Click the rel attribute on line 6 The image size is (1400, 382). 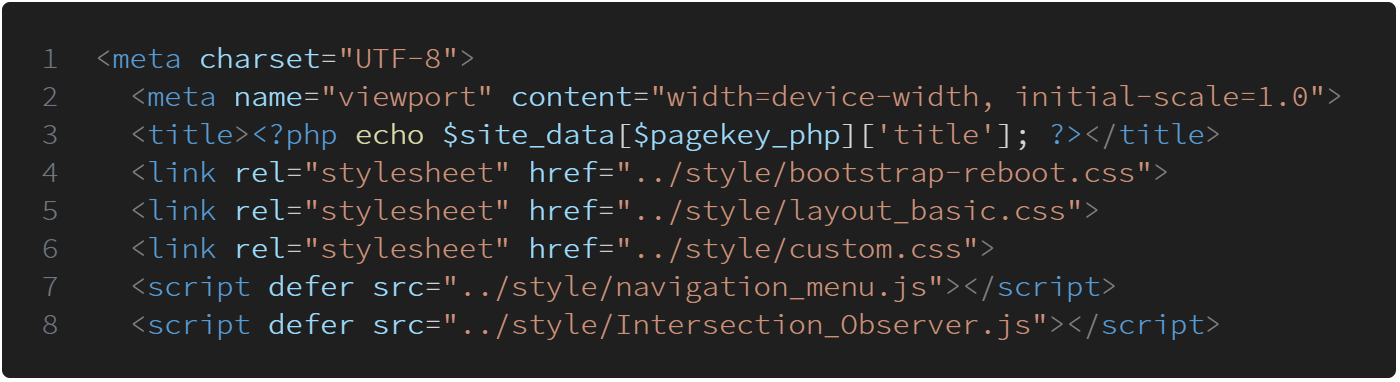[x=260, y=249]
